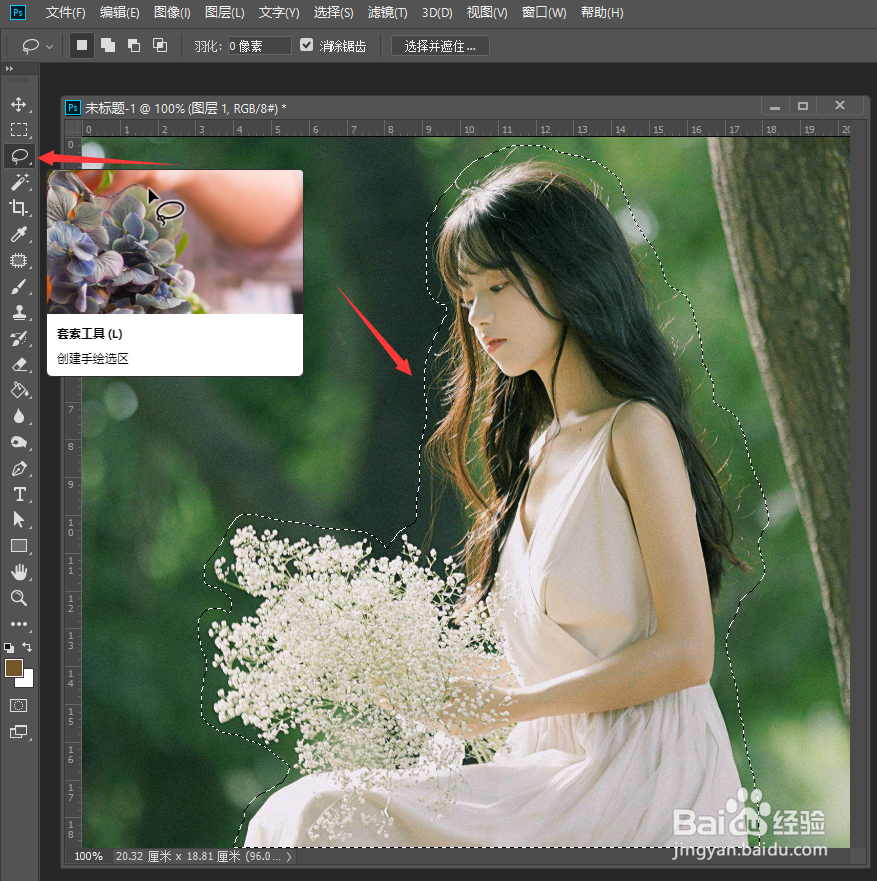Open the 窗口(W) menu
The height and width of the screenshot is (881, 877).
pos(544,12)
